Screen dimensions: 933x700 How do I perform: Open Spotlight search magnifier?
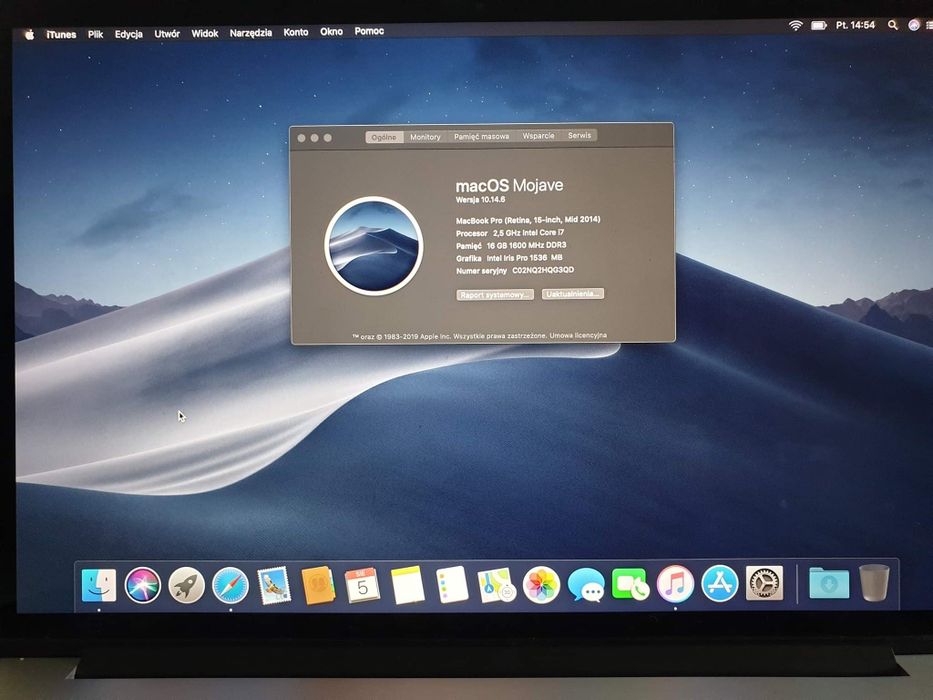click(x=893, y=25)
